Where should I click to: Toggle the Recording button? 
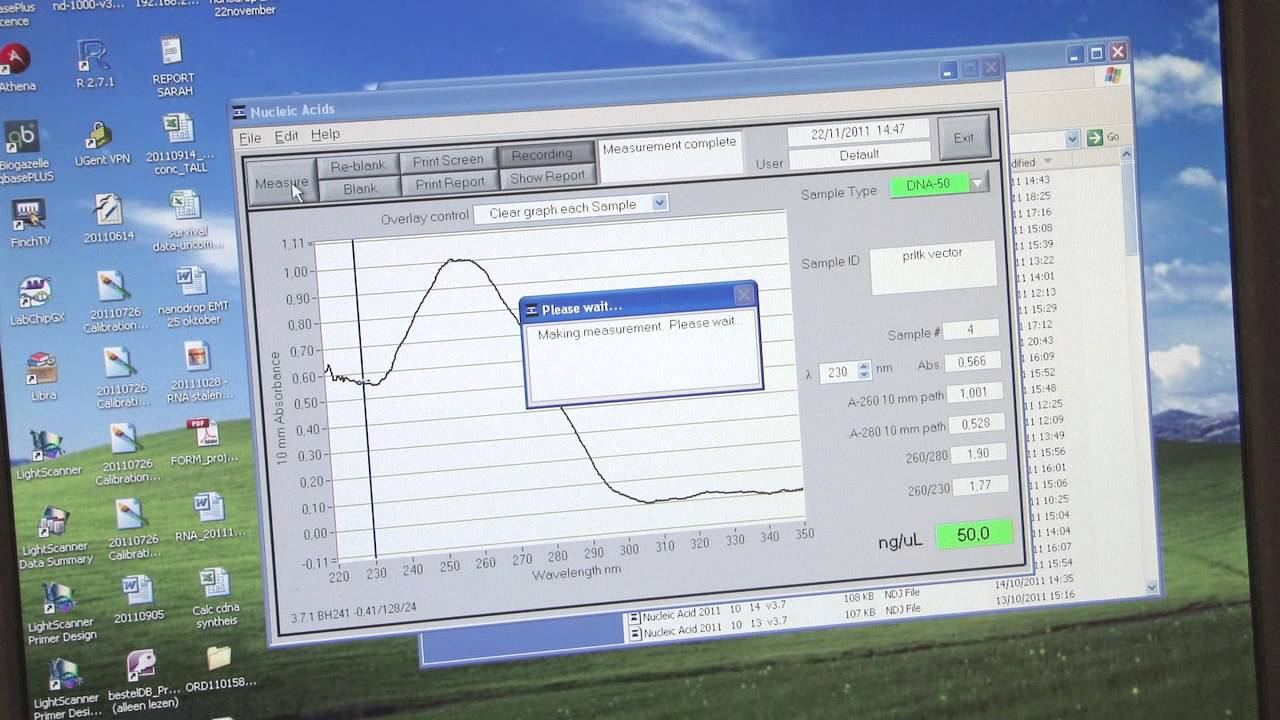tap(542, 154)
